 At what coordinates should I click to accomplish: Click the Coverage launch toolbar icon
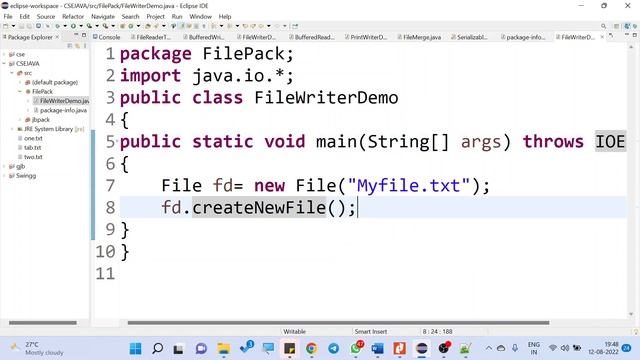(x=89, y=26)
